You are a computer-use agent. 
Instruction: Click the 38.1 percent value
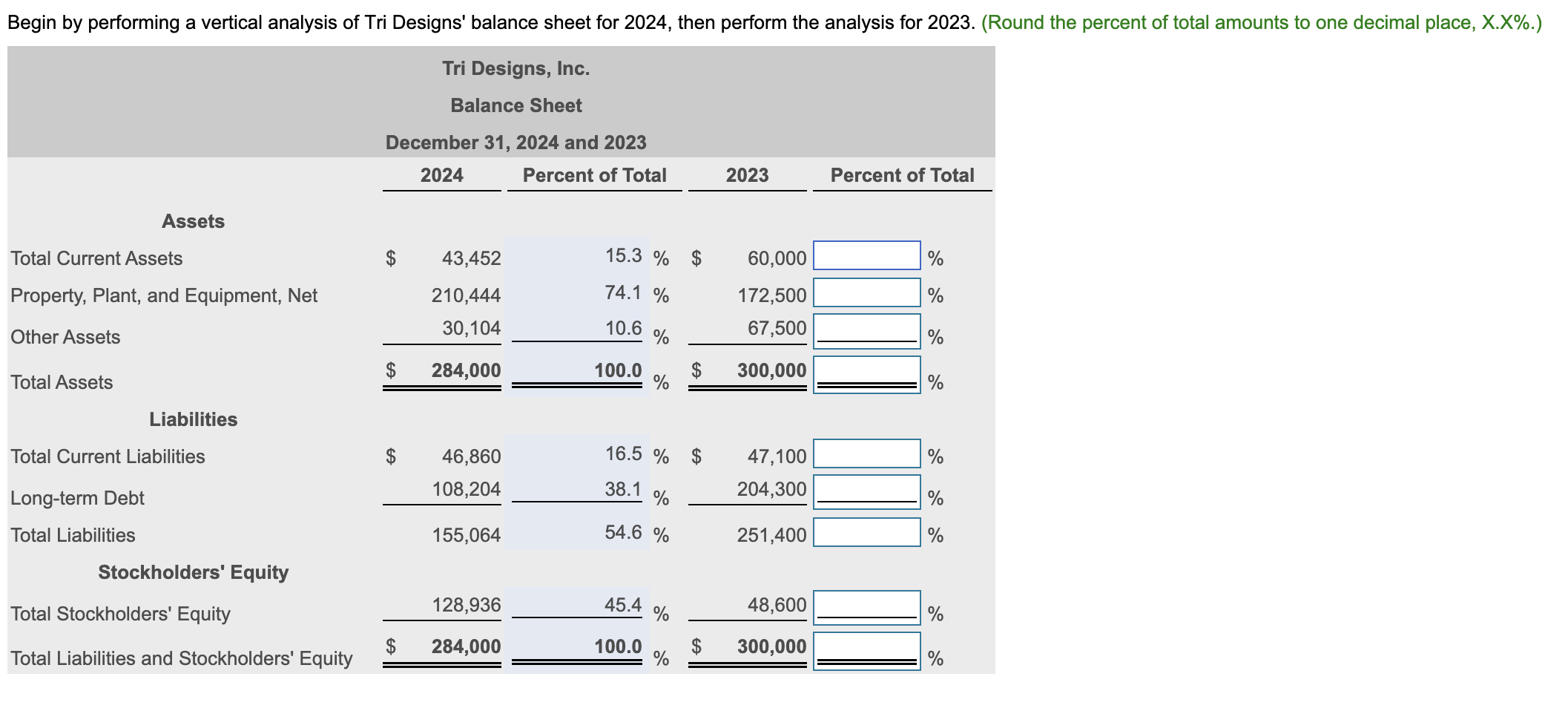point(623,489)
